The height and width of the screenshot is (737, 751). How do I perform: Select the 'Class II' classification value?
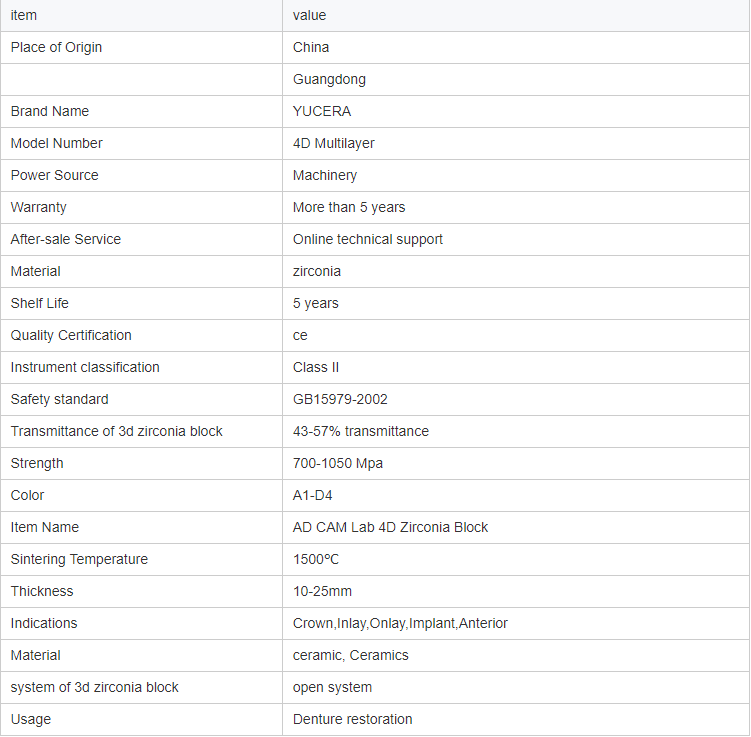(316, 367)
